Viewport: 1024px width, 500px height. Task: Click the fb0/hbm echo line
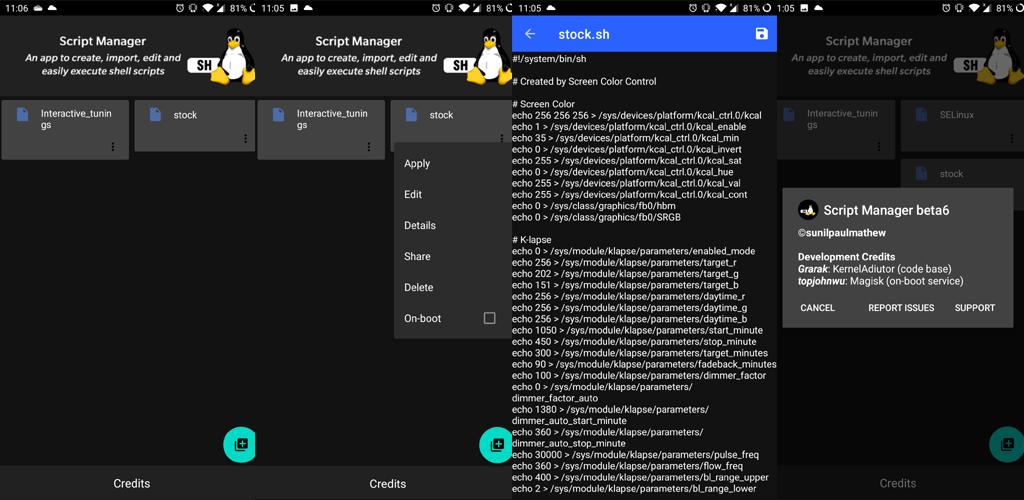point(594,206)
